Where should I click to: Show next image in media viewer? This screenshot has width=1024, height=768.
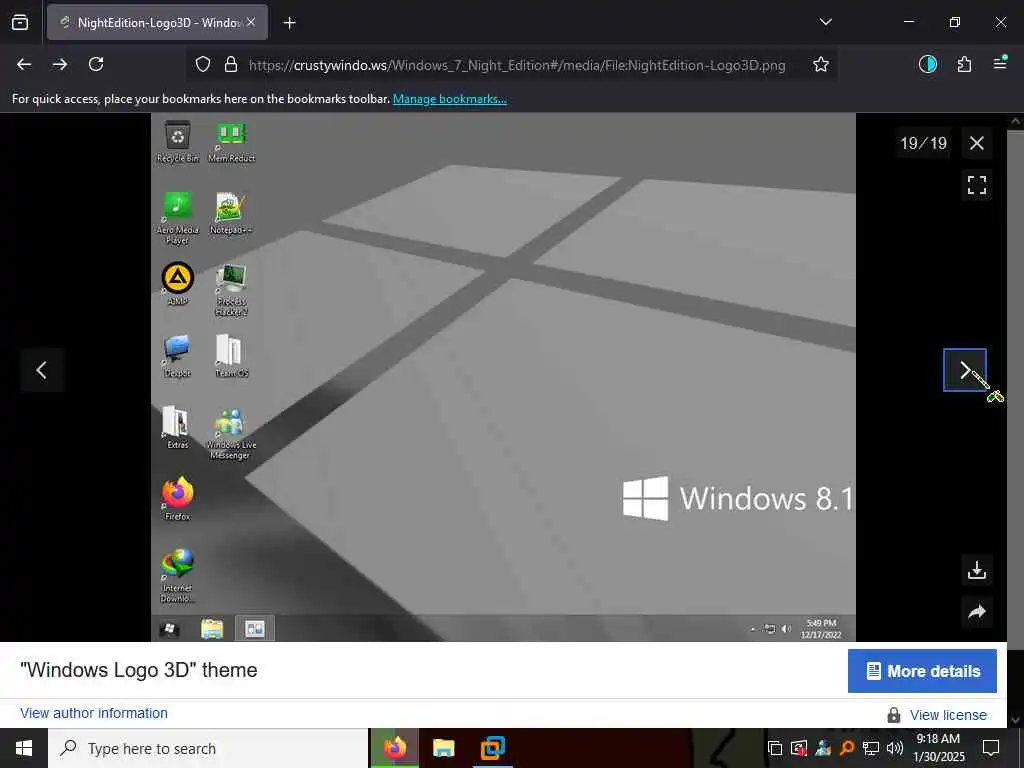(x=965, y=370)
